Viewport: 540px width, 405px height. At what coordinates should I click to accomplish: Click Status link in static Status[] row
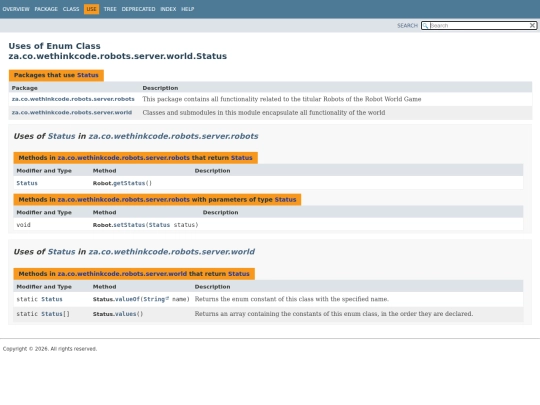(x=52, y=314)
